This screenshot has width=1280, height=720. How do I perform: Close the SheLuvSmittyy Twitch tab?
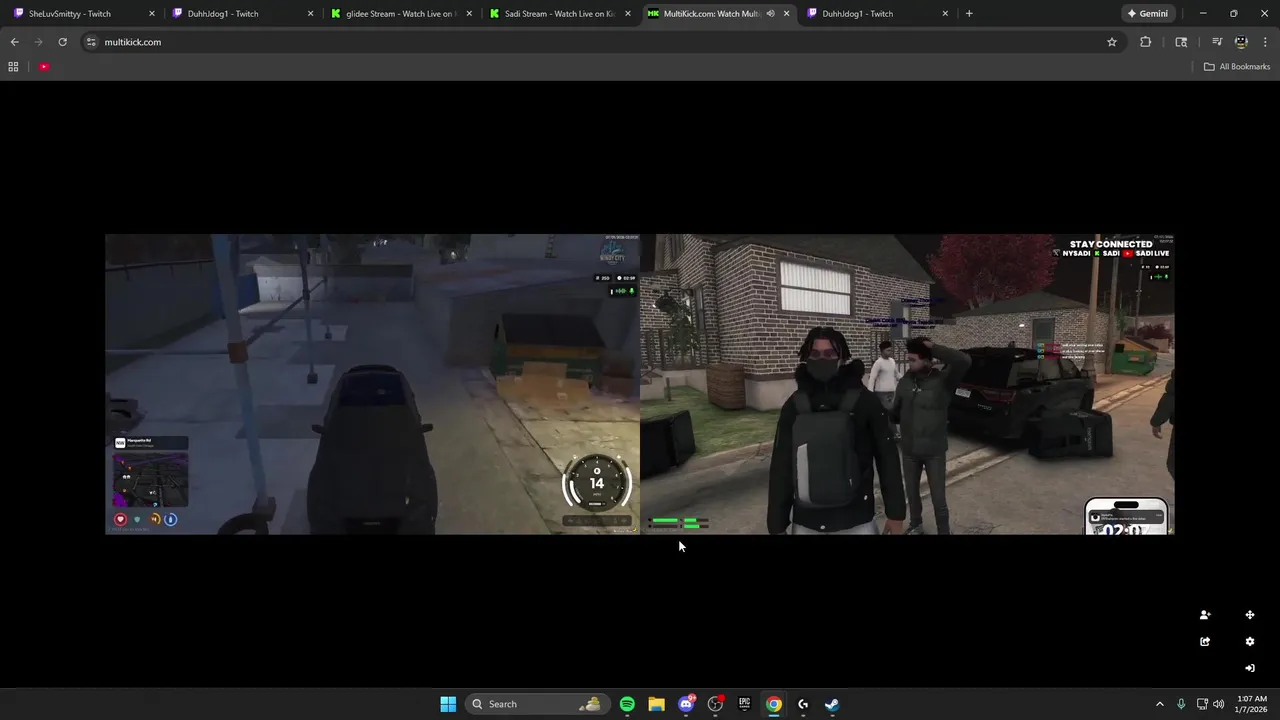coord(152,14)
